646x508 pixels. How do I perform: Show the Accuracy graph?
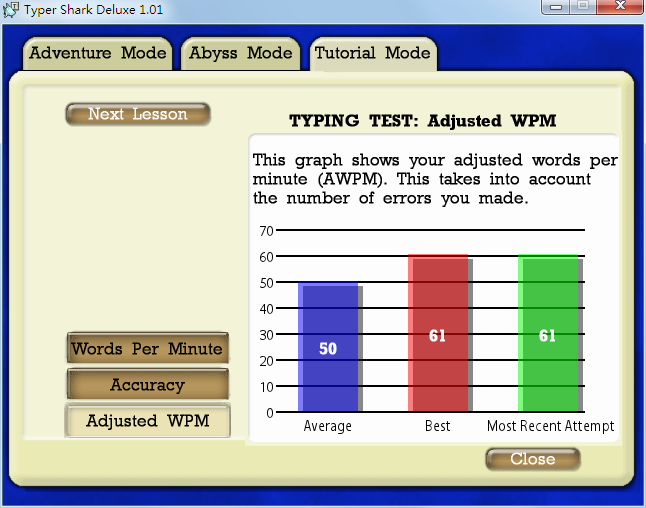click(x=147, y=384)
